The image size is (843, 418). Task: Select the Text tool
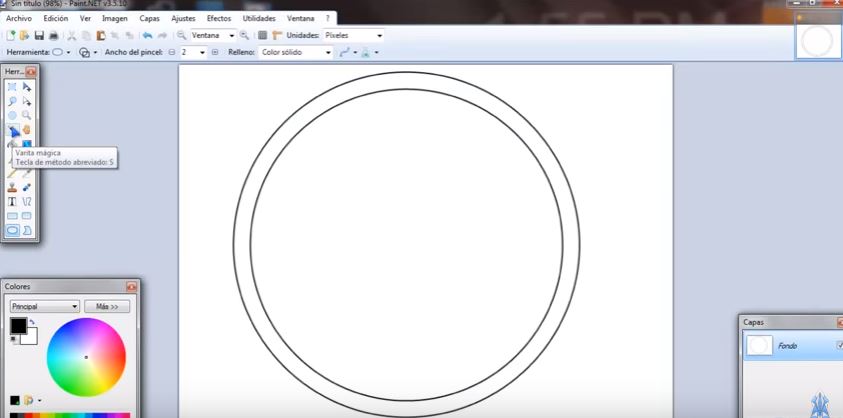pyautogui.click(x=12, y=201)
